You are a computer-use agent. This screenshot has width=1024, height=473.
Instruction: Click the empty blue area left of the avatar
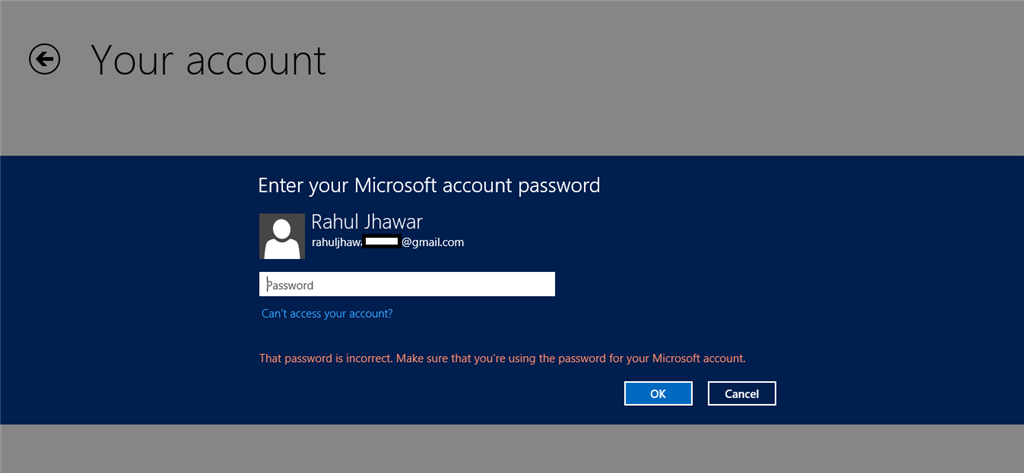(x=131, y=236)
